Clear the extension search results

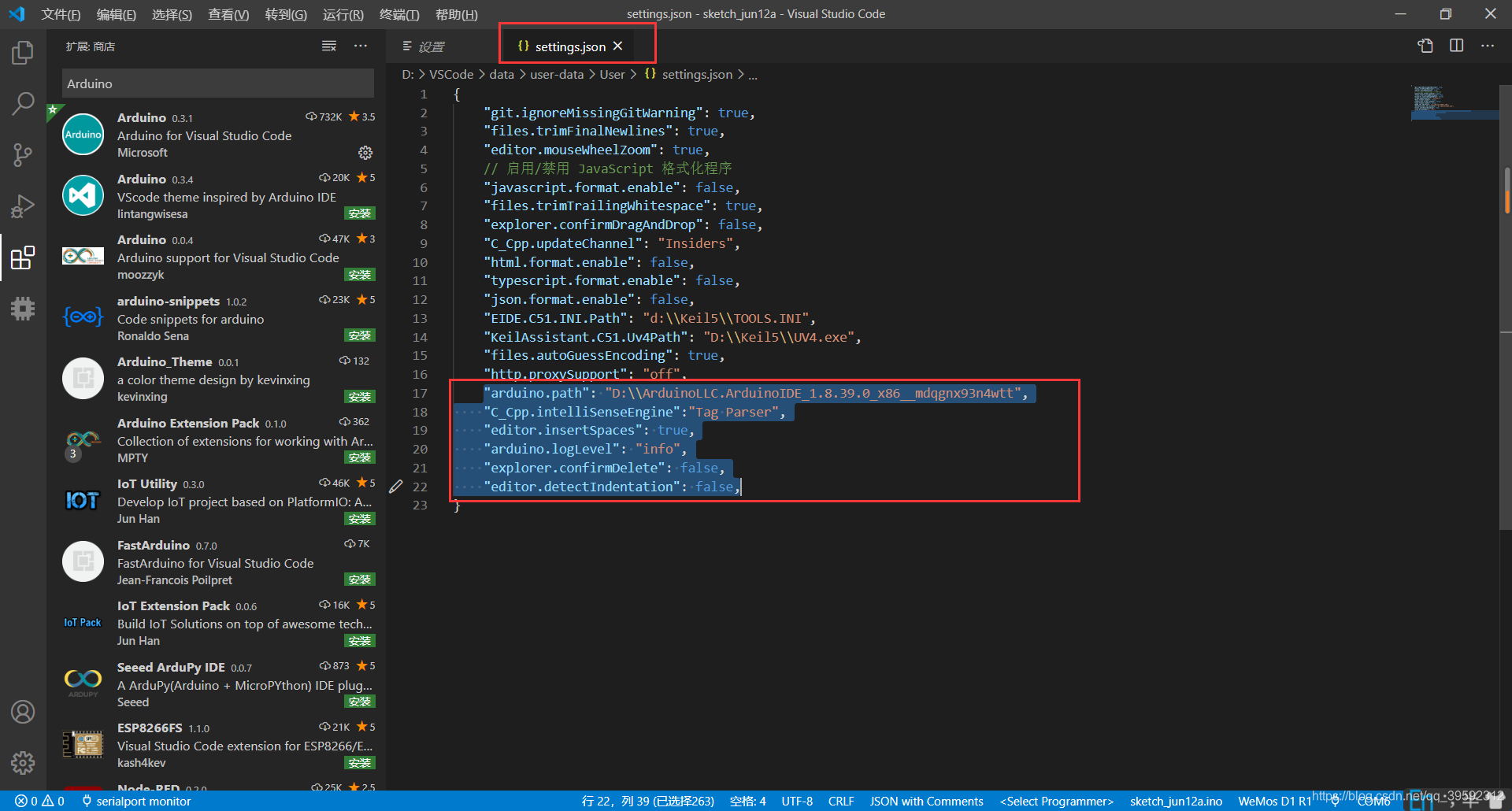pyautogui.click(x=329, y=46)
